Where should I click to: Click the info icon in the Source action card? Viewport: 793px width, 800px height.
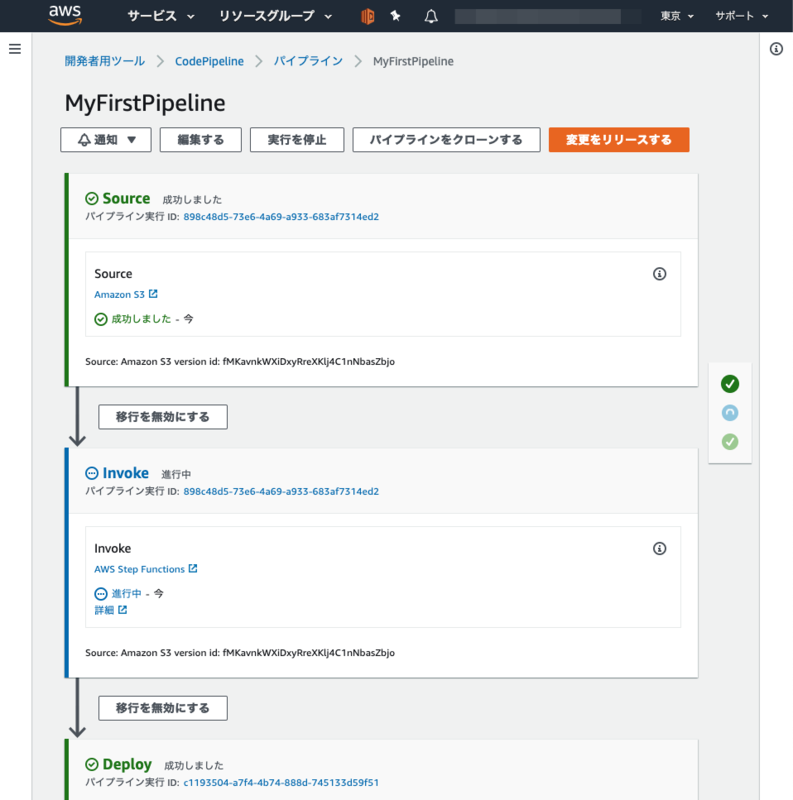pos(659,273)
